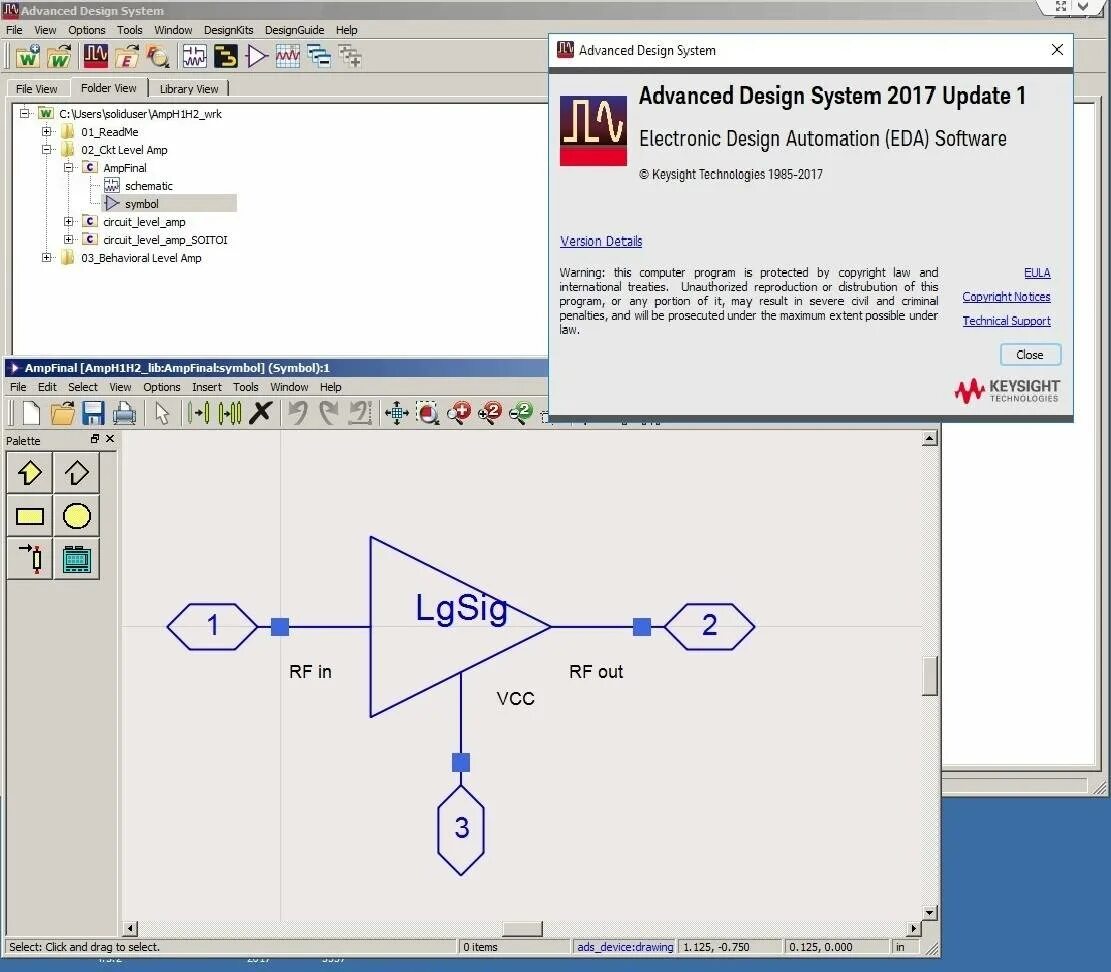Open Version Details link in About dialog

pyautogui.click(x=601, y=241)
